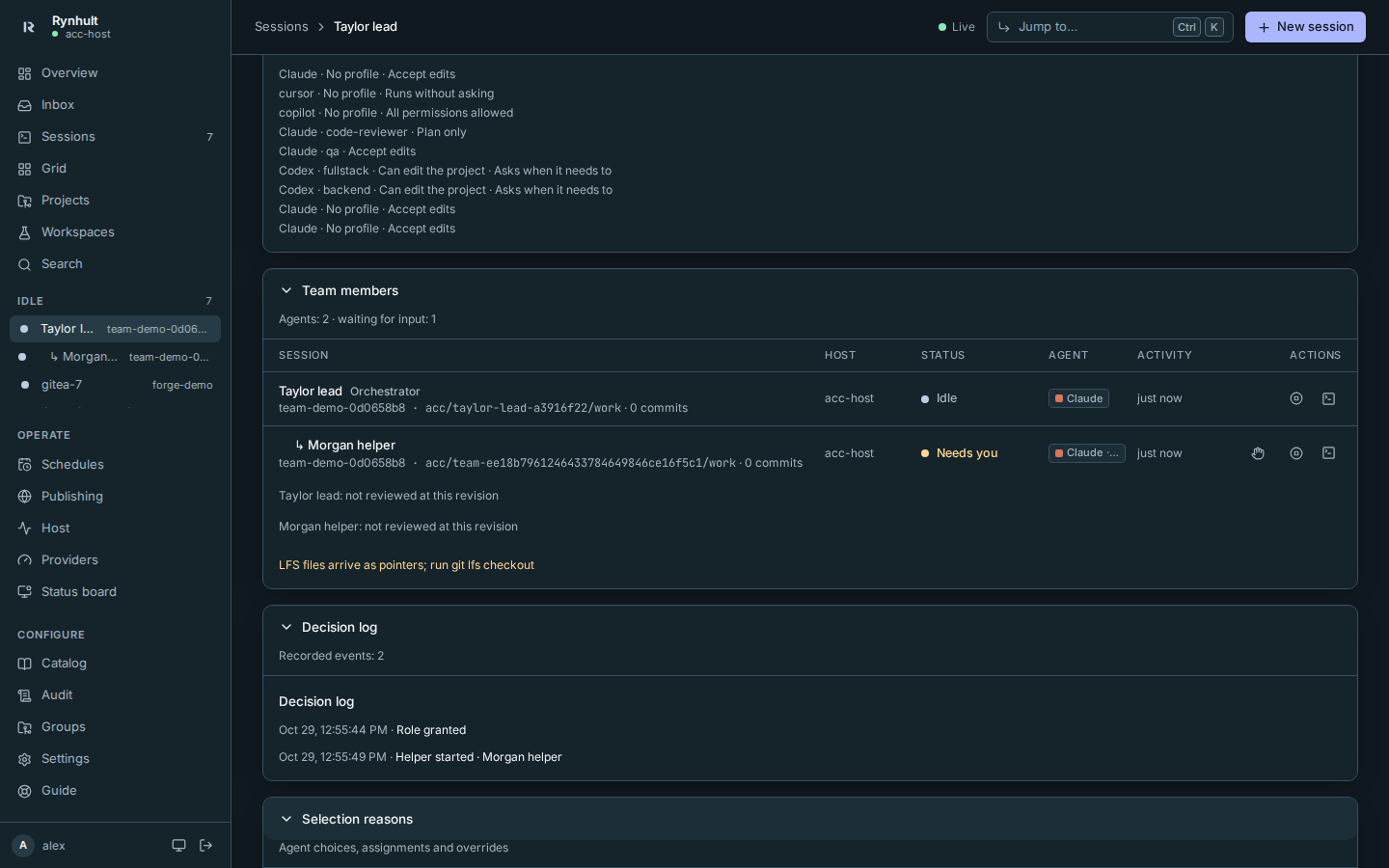Collapse the Selection reasons section
This screenshot has height=868, width=1389.
[x=286, y=819]
